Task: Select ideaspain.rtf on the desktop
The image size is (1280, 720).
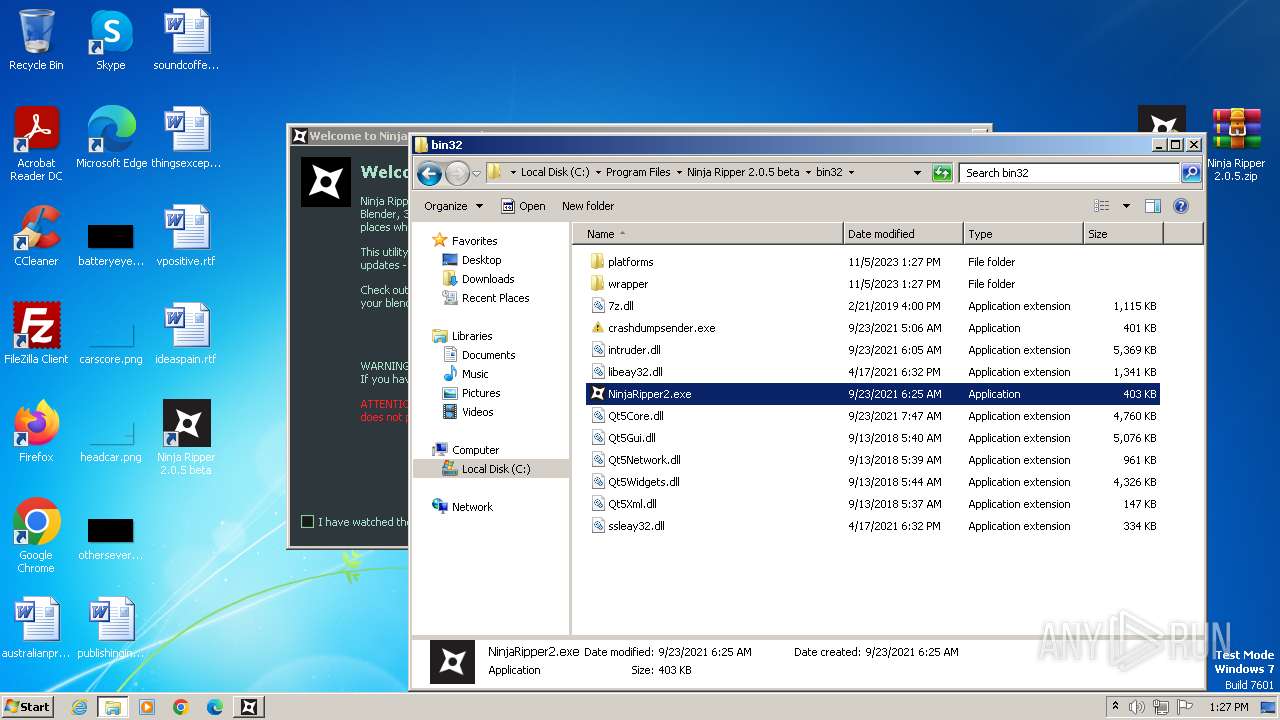Action: coord(186,334)
